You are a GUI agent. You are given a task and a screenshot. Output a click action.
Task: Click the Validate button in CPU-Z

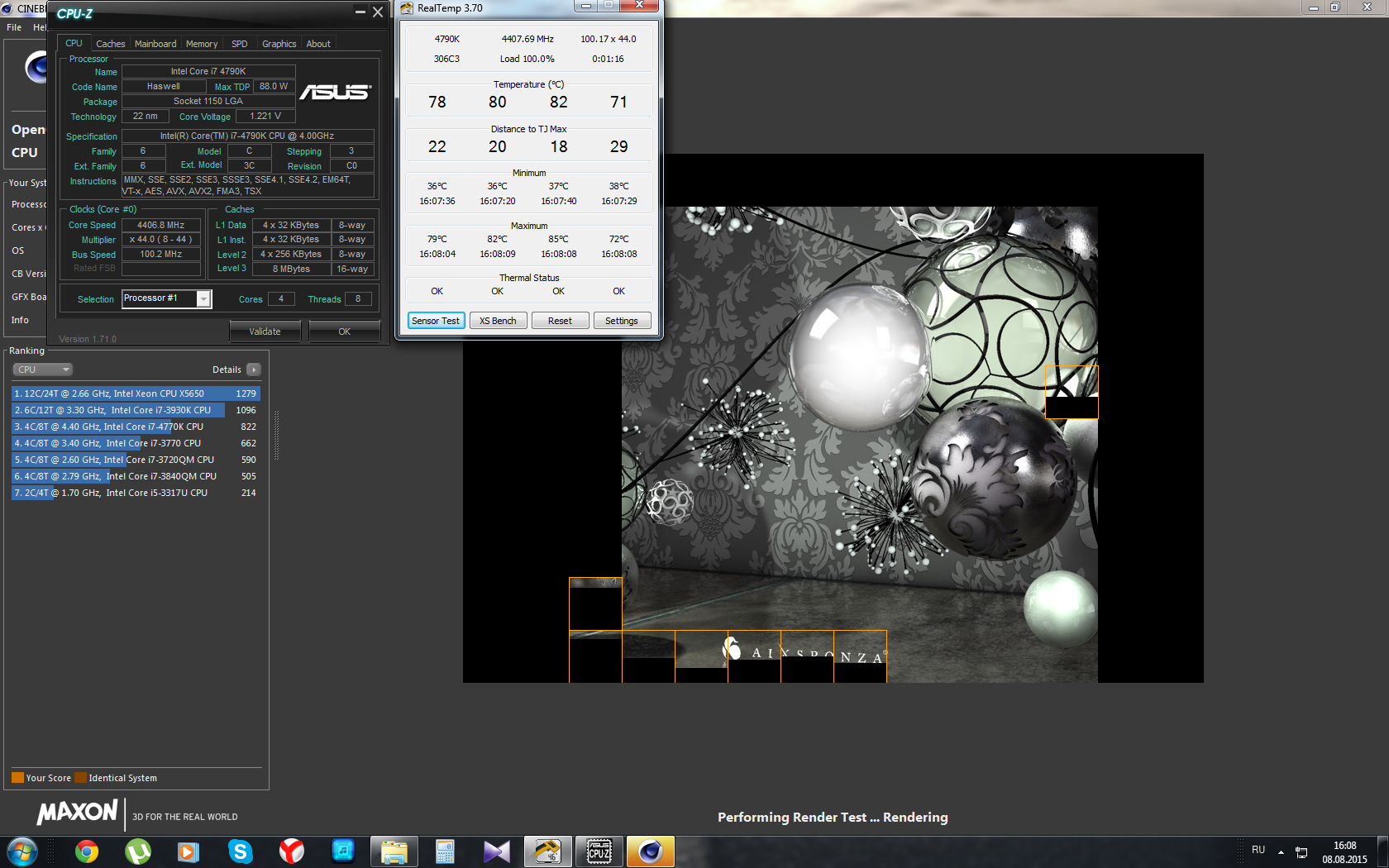pyautogui.click(x=265, y=331)
